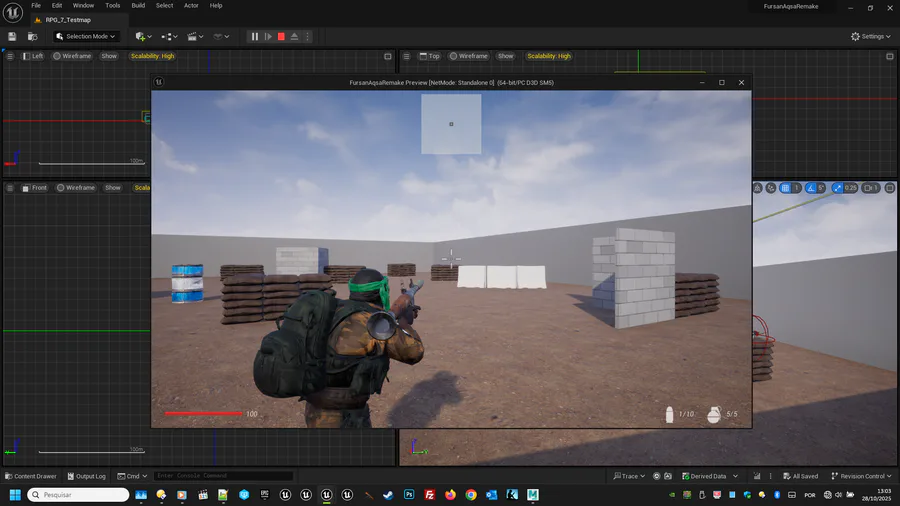This screenshot has height=506, width=900.
Task: Select the RPG_7_Testmap level tab
Action: tap(68, 20)
